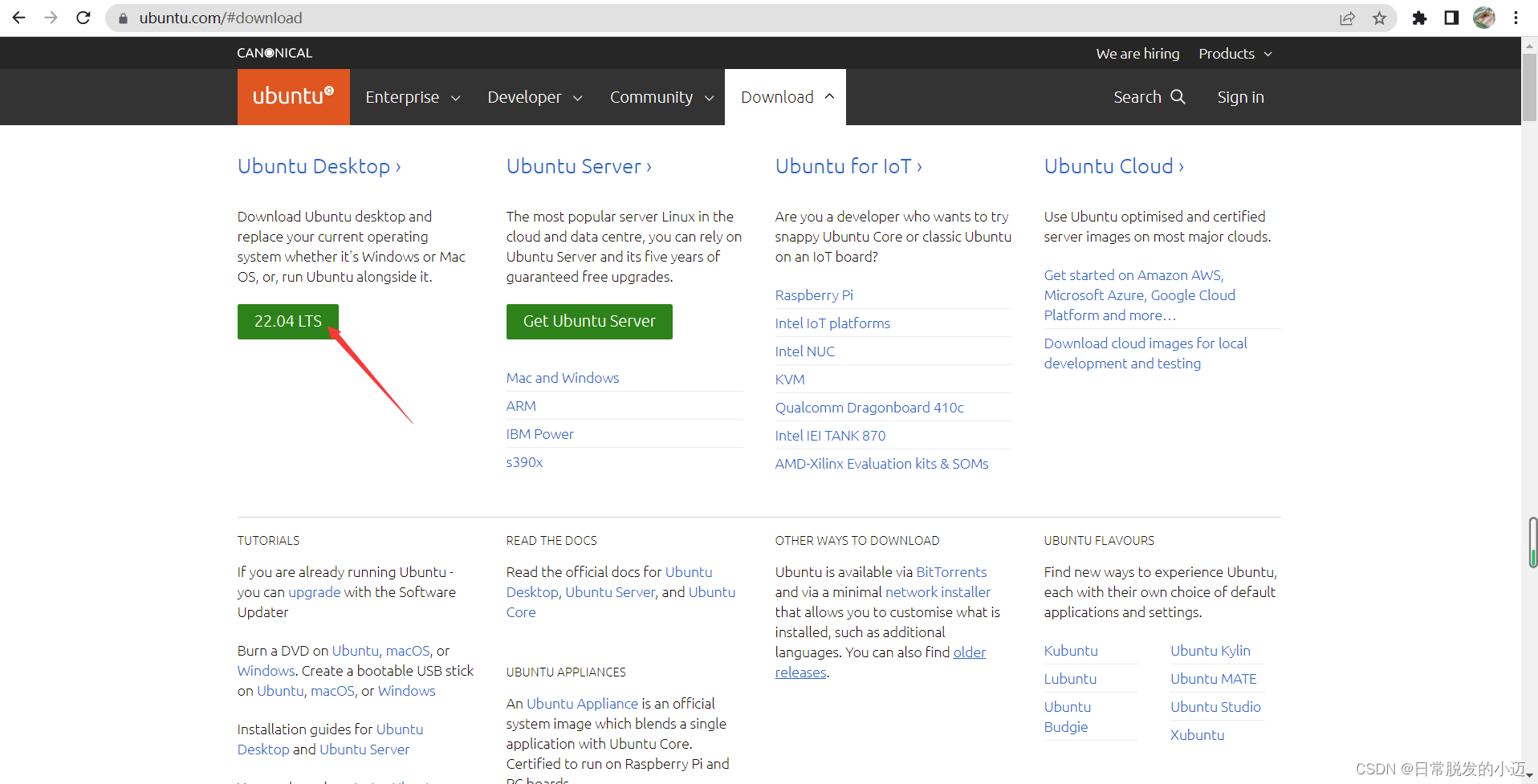This screenshot has width=1538, height=784.
Task: Open the ARM server link
Action: click(521, 406)
